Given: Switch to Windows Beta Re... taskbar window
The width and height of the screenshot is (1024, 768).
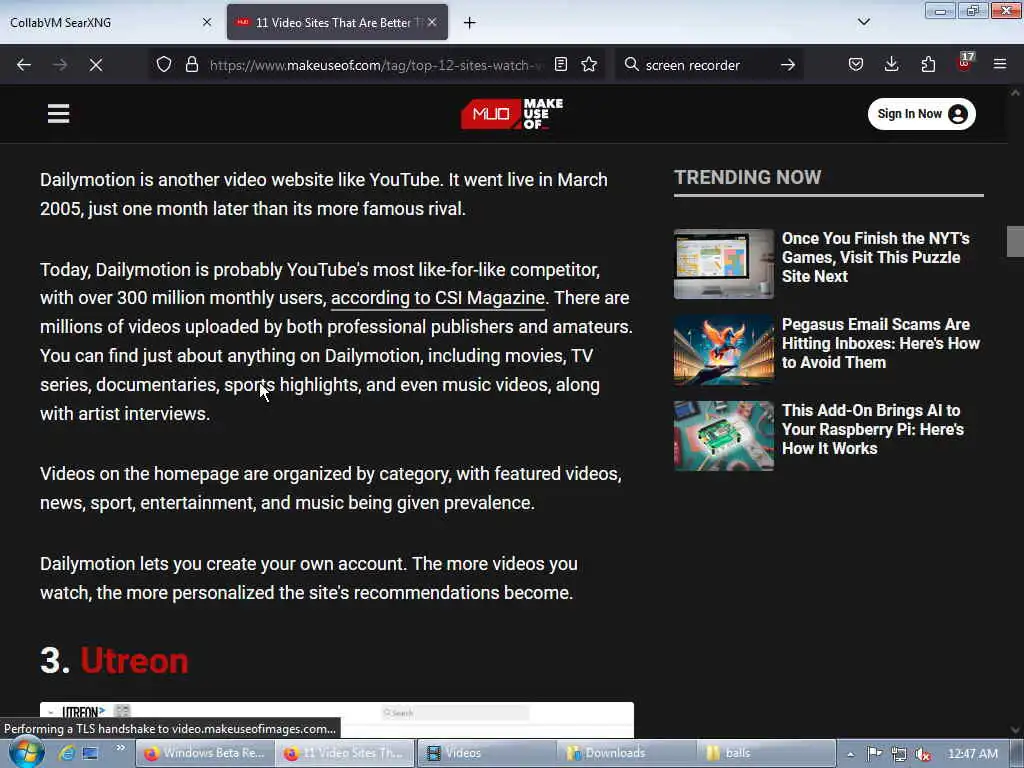Looking at the screenshot, I should pos(204,753).
